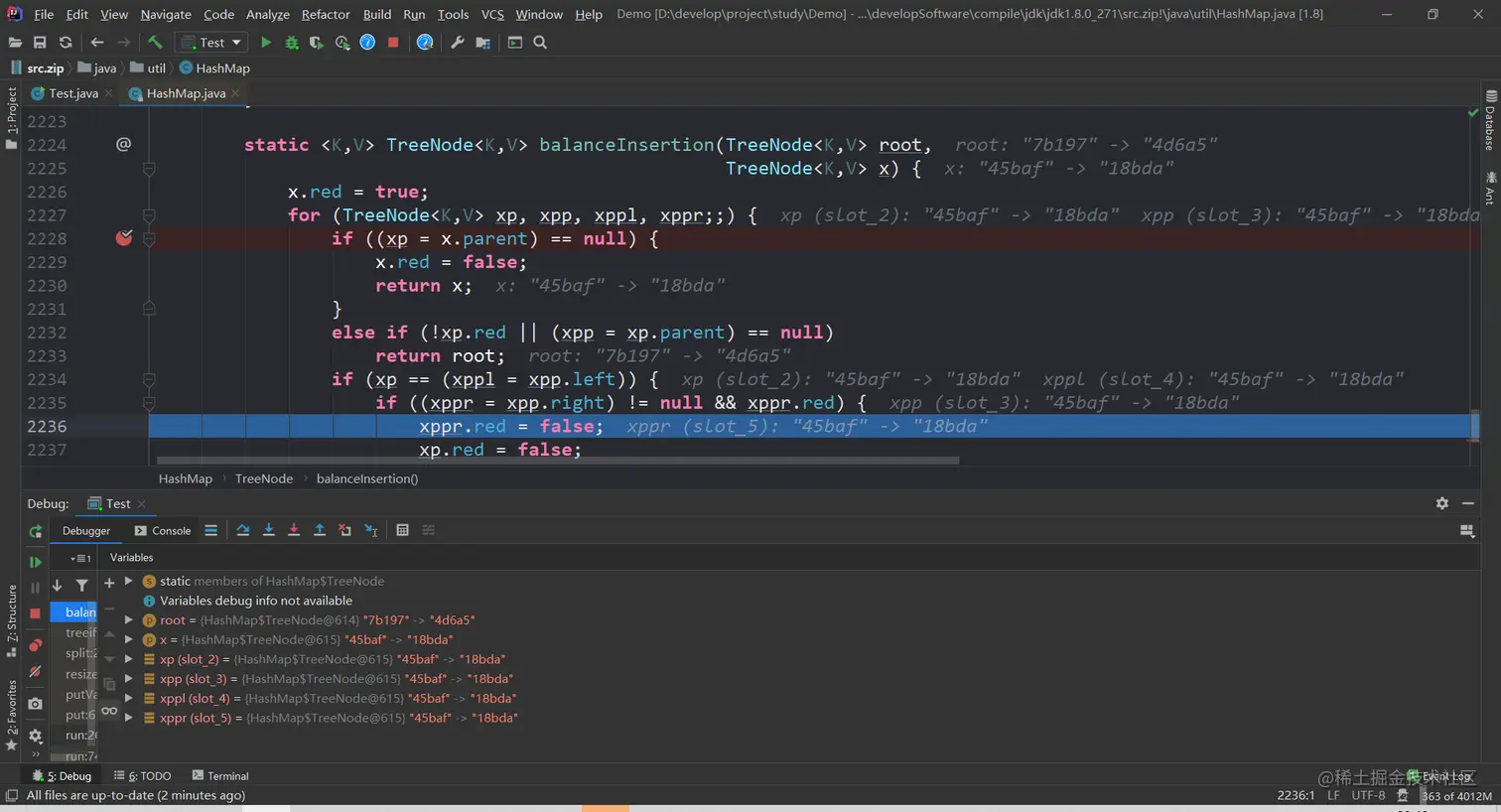Image resolution: width=1501 pixels, height=812 pixels.
Task: Switch to the Console tab
Action: [x=163, y=531]
